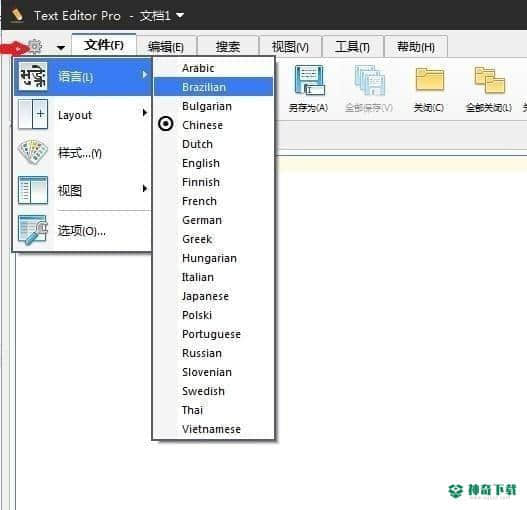This screenshot has width=527, height=510.
Task: Choose Vietnamese from language list
Action: 213,429
